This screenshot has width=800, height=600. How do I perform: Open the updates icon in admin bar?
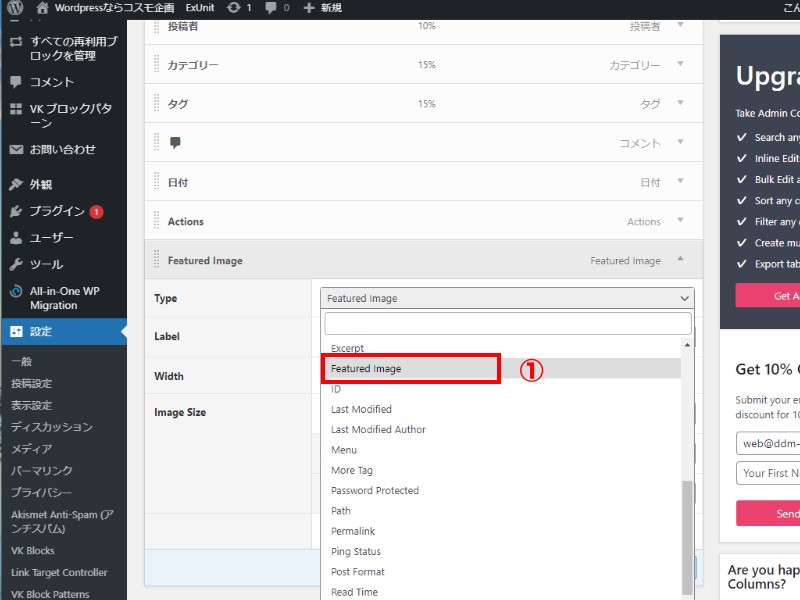(x=233, y=8)
